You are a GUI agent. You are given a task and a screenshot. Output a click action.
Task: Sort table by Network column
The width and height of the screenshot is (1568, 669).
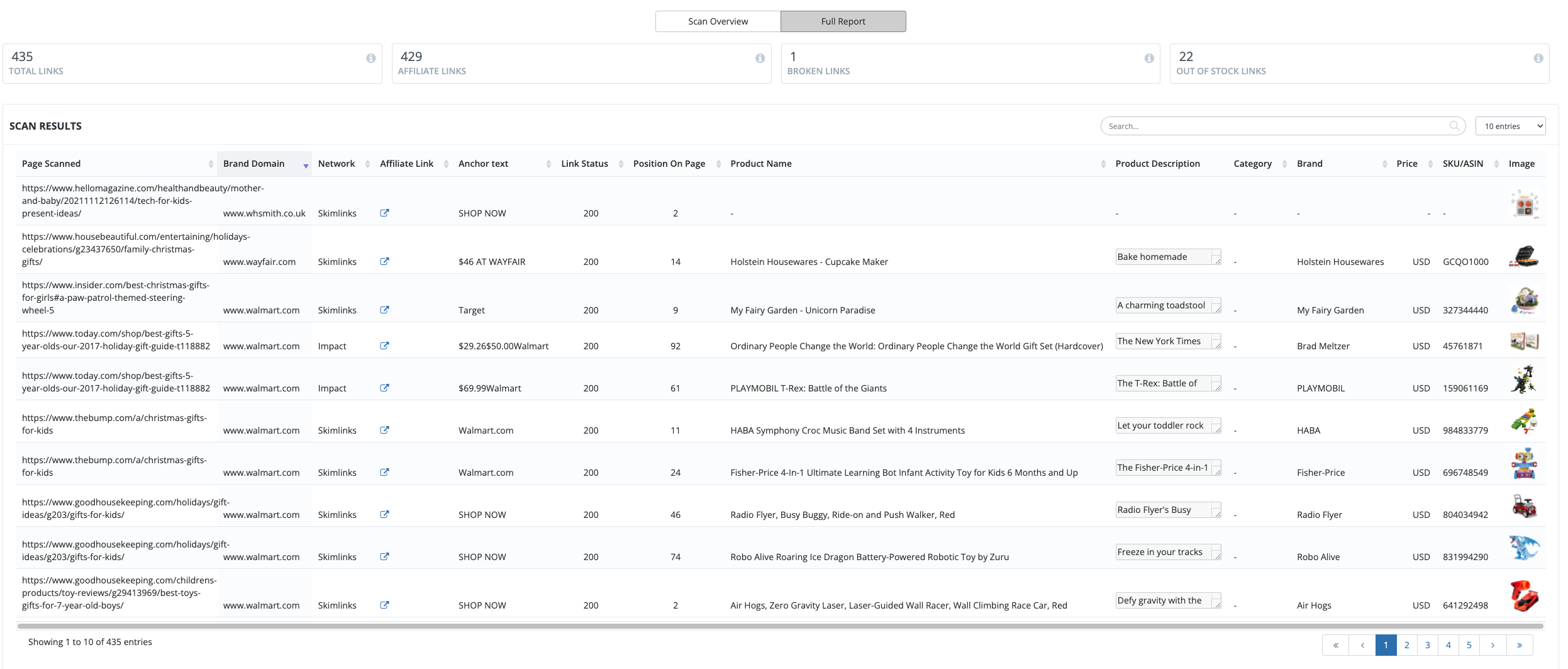(x=343, y=164)
